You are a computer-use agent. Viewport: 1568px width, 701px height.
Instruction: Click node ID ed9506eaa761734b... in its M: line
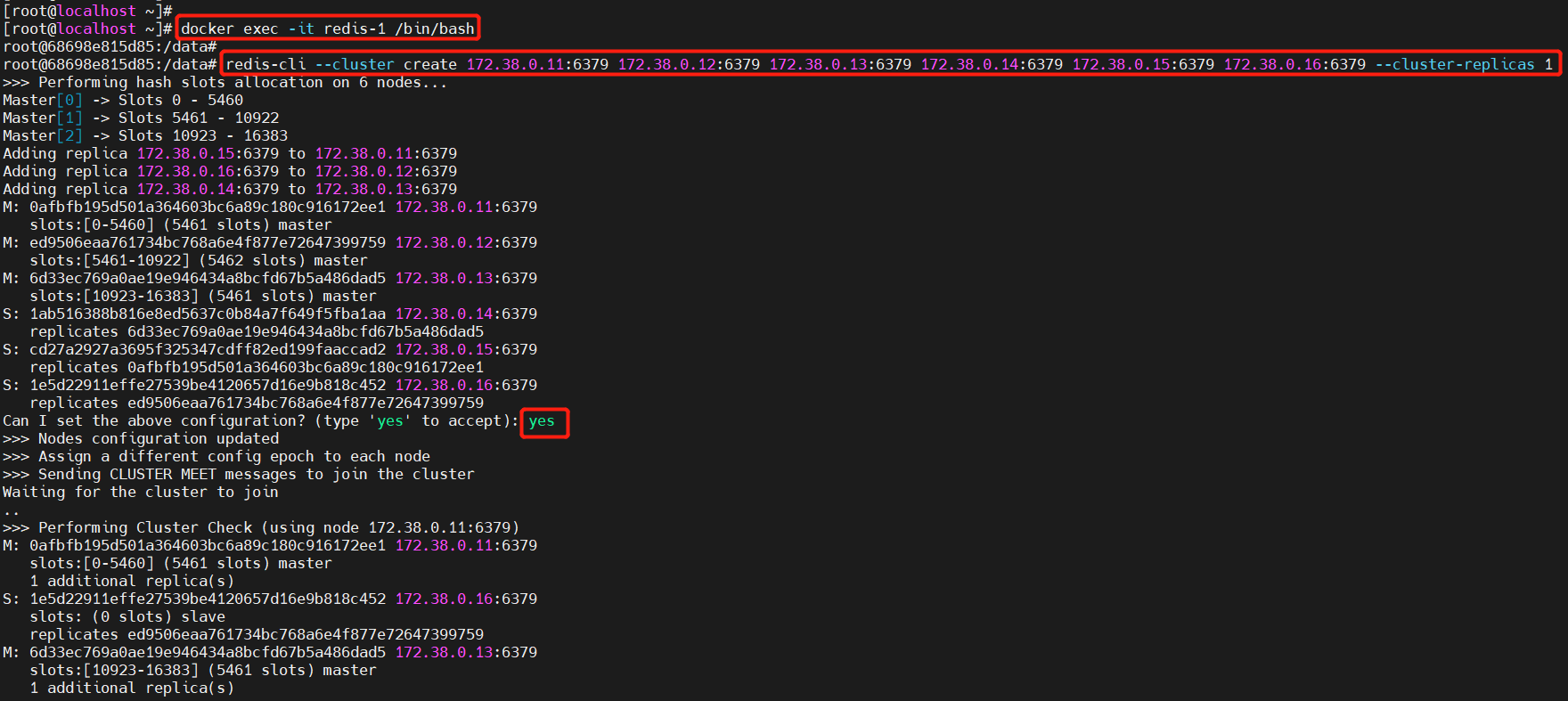coord(208,242)
